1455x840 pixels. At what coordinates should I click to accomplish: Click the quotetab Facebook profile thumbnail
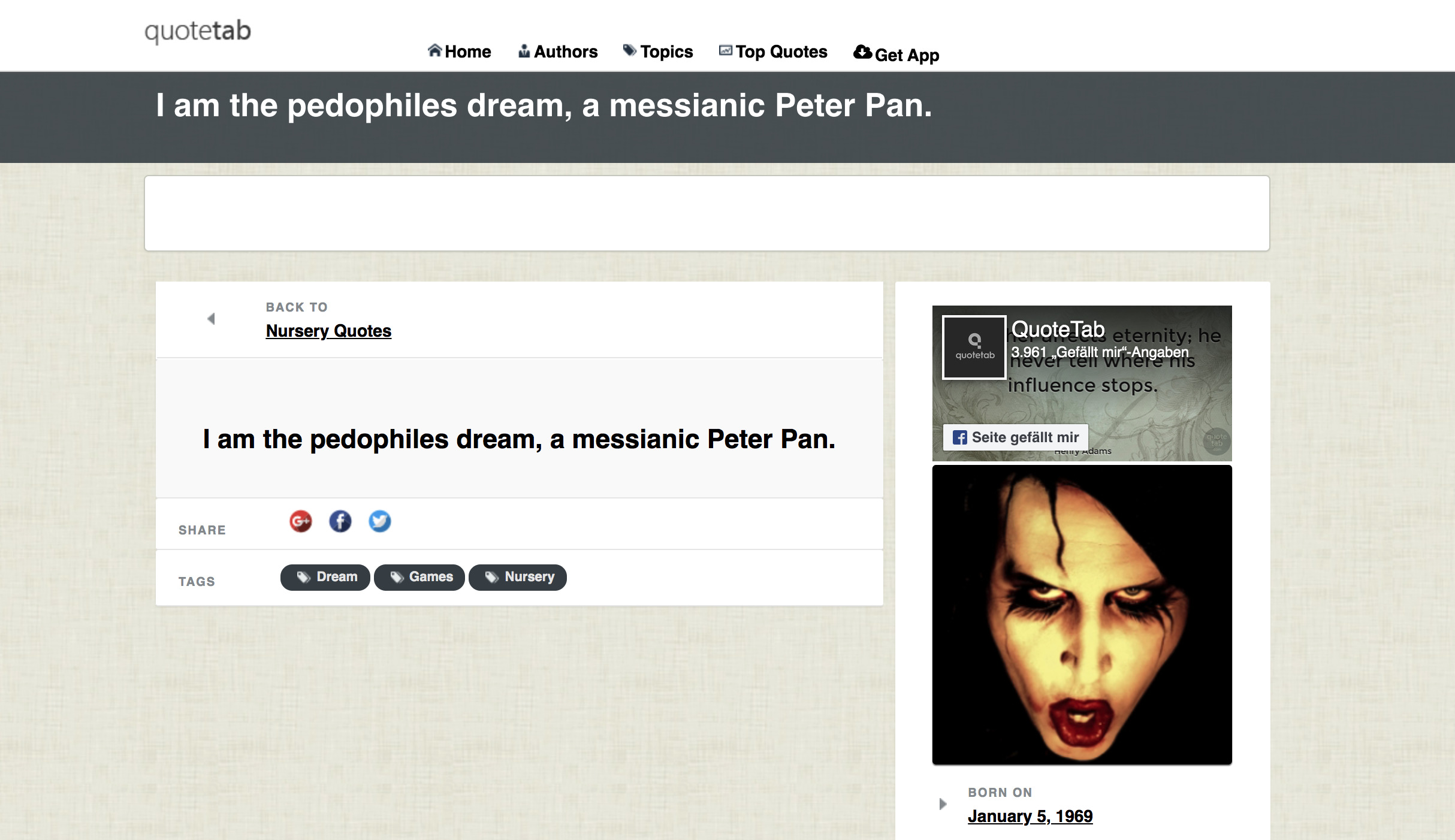(974, 348)
